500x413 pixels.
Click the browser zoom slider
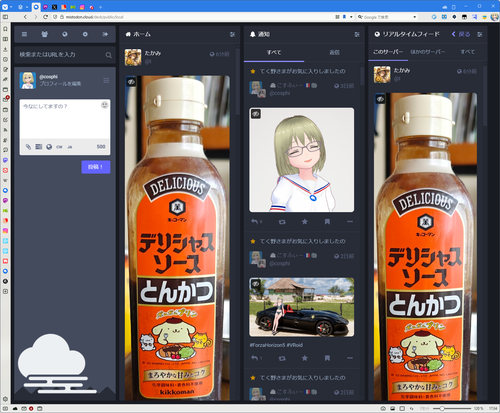452,408
